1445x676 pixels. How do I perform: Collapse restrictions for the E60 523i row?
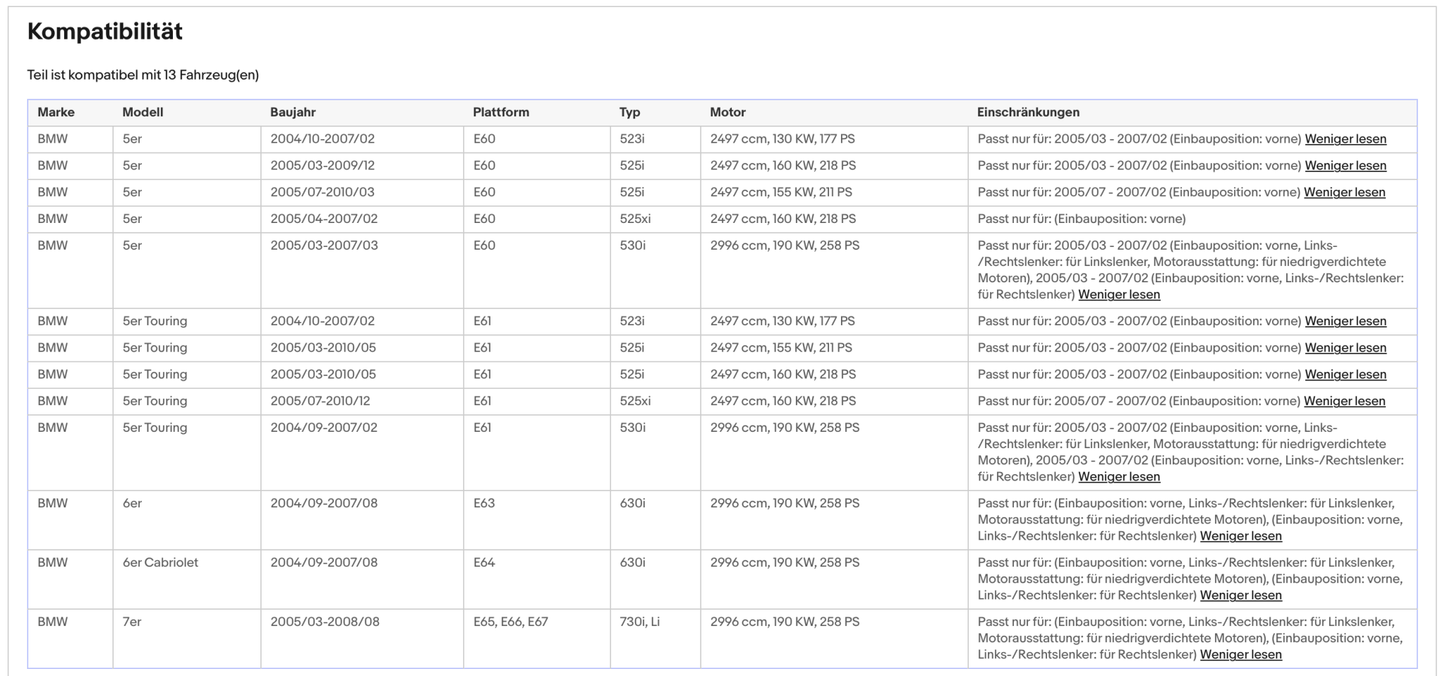1345,139
